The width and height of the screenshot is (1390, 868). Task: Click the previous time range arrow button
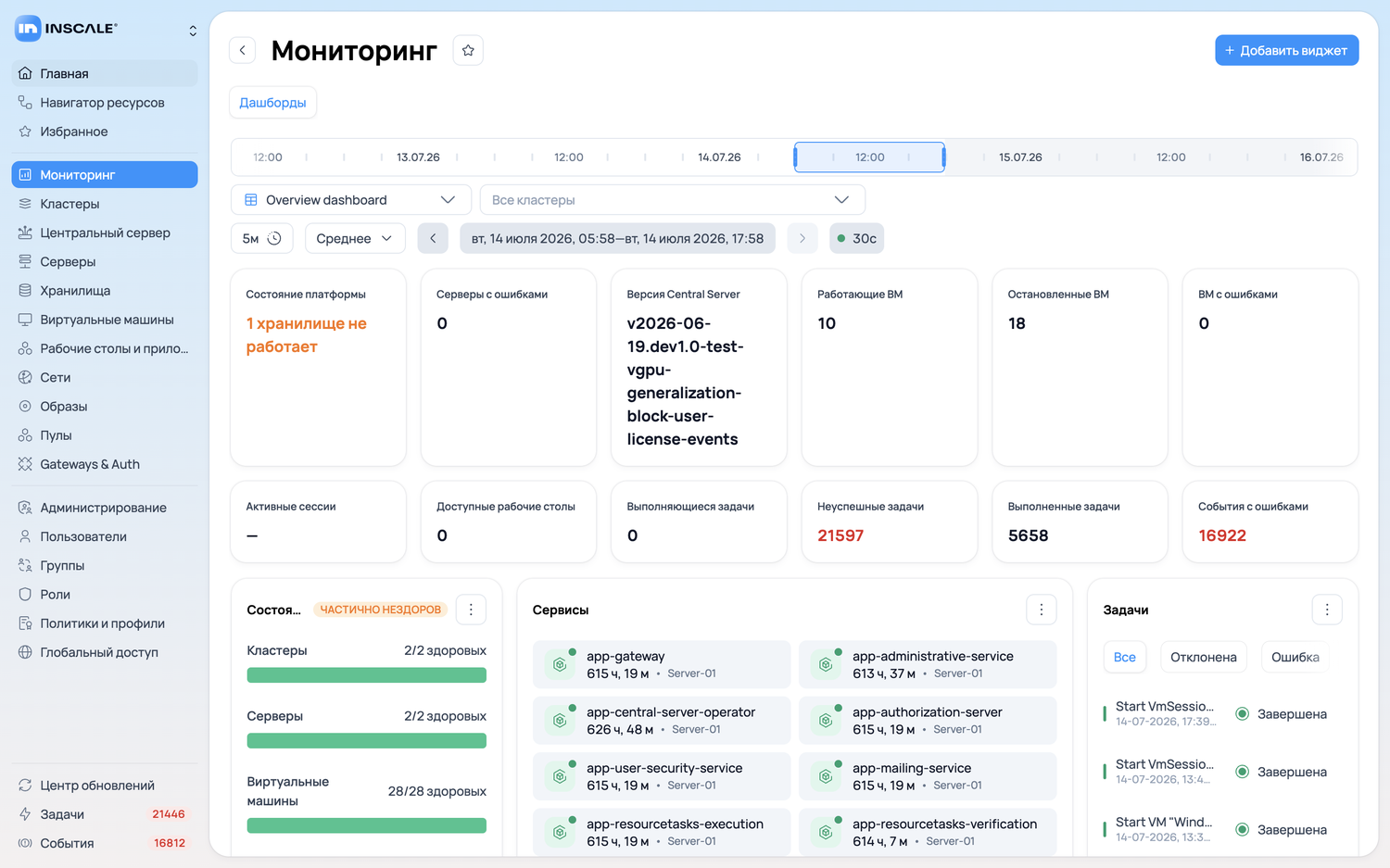[x=433, y=238]
